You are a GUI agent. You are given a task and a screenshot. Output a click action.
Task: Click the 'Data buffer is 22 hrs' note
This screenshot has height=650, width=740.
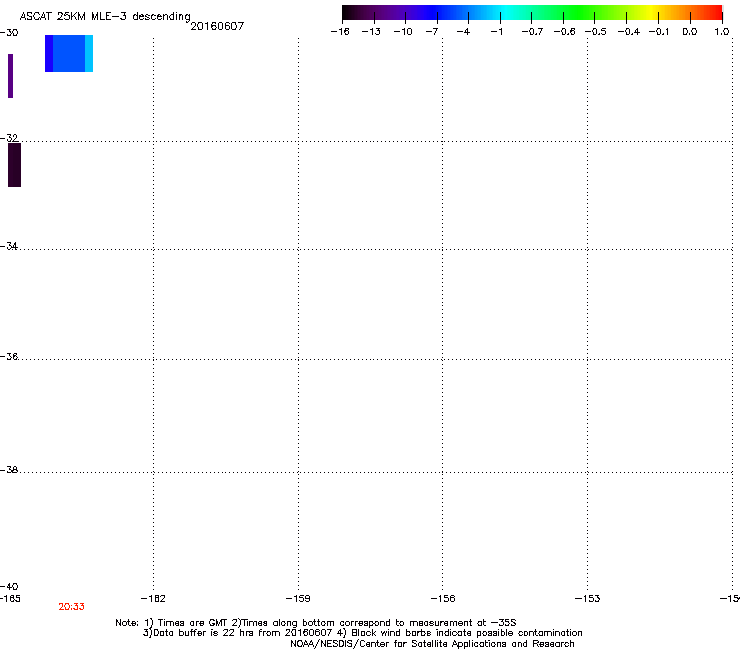(362, 633)
